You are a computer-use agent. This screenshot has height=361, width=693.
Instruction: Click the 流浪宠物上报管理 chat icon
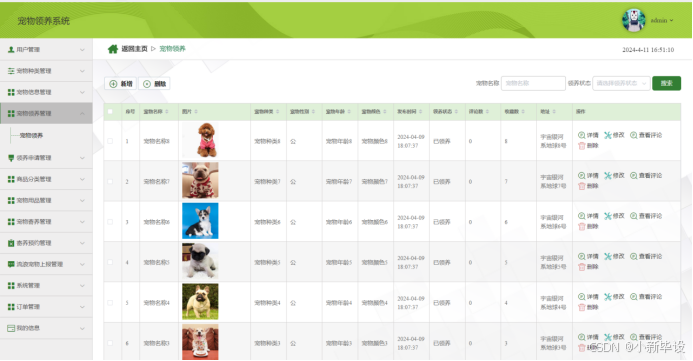point(11,264)
